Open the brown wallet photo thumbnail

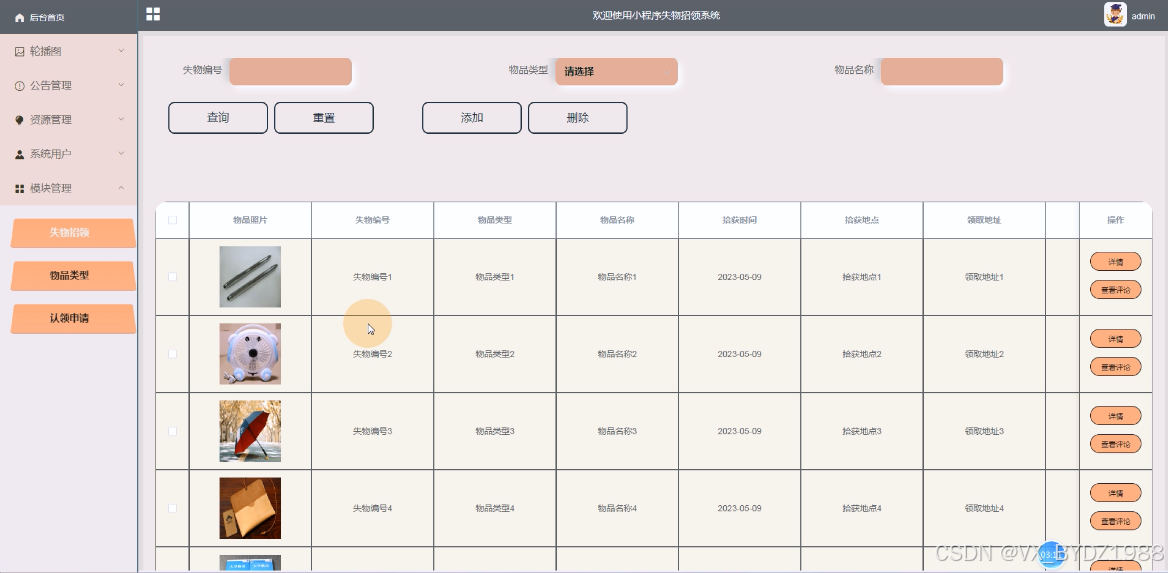(250, 508)
